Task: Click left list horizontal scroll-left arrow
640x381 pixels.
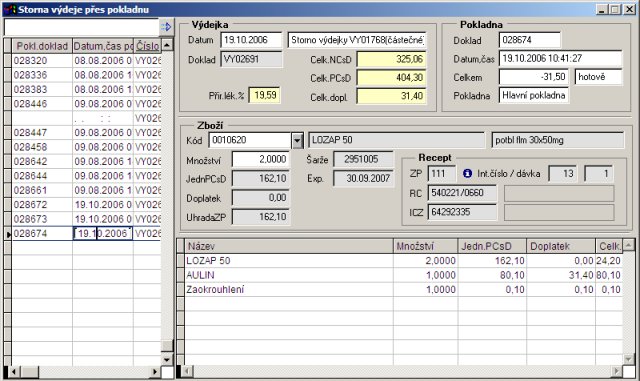Action: (x=14, y=372)
